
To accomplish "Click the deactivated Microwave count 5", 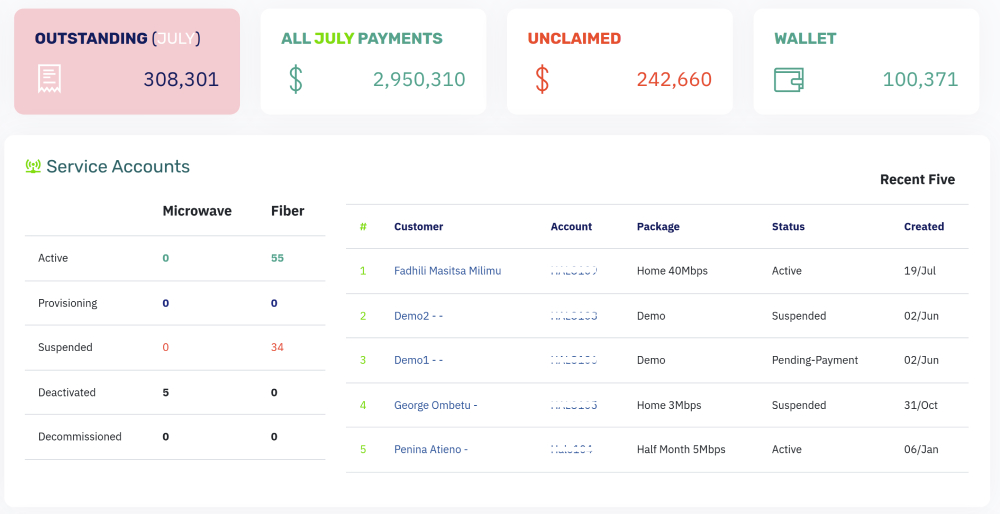I will click(166, 393).
